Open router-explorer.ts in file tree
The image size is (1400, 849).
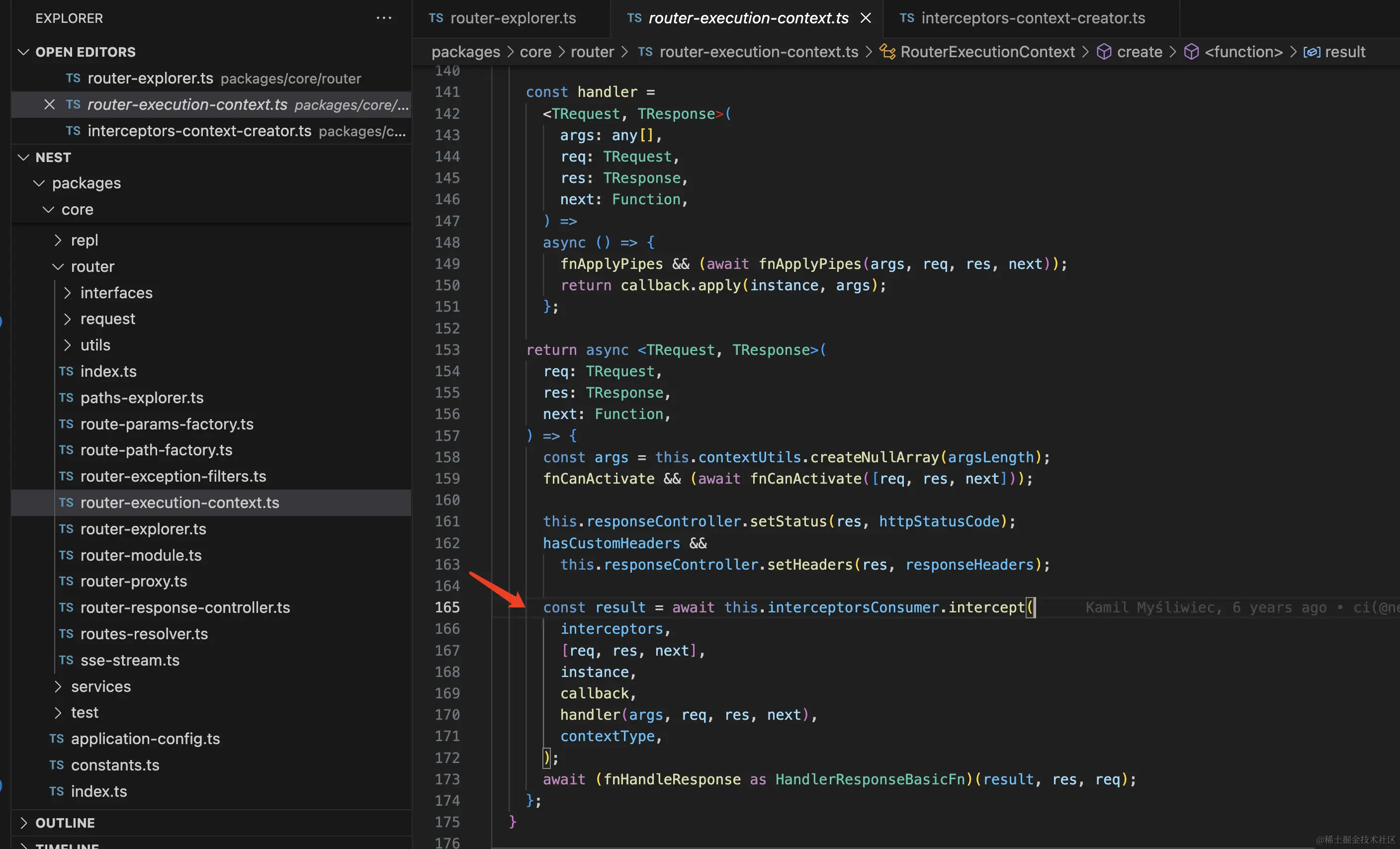tap(211, 528)
